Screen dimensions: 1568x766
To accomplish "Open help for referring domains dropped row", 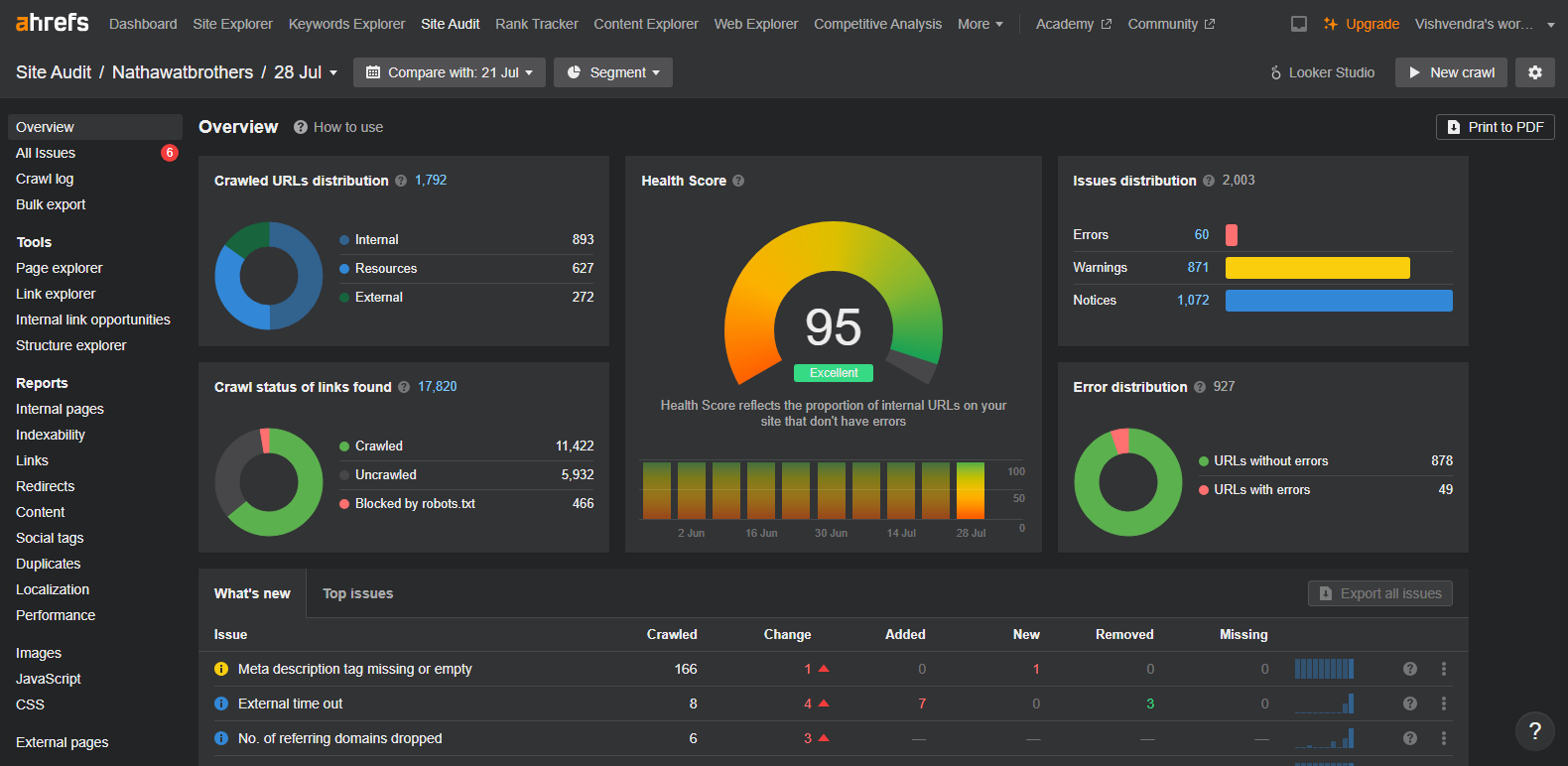I will point(1410,738).
